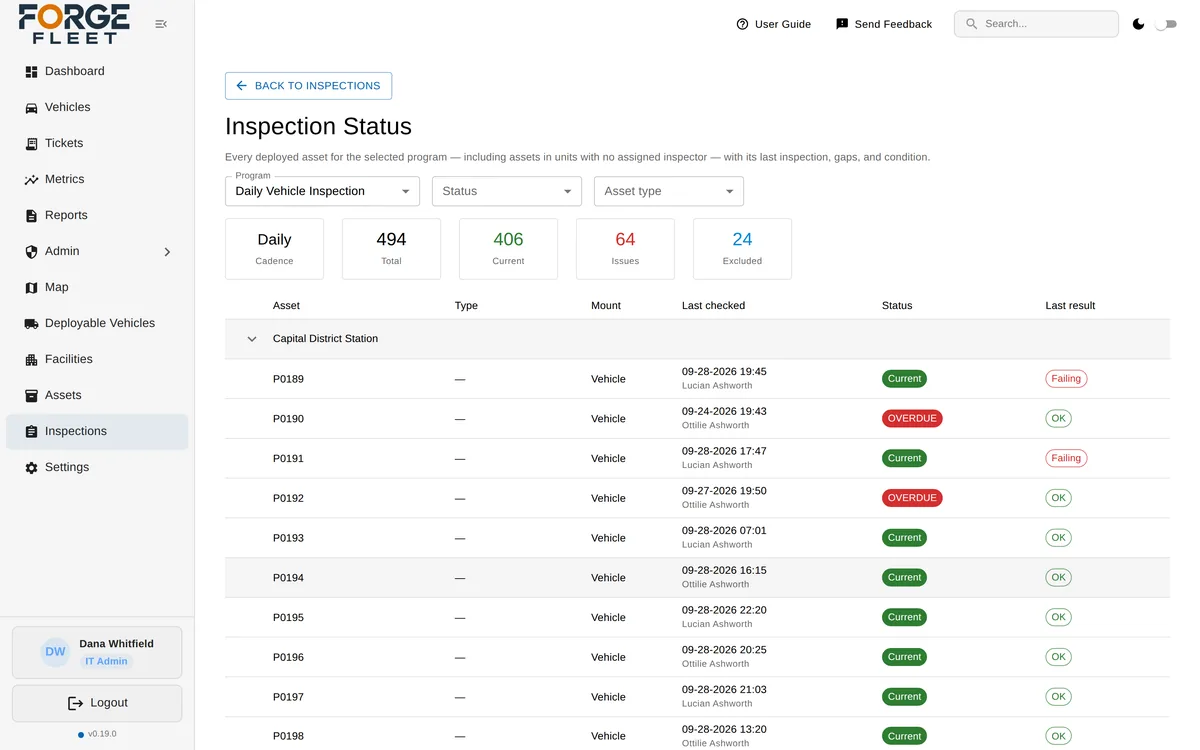Click the Asset column header
The width and height of the screenshot is (1200, 750).
pos(286,306)
